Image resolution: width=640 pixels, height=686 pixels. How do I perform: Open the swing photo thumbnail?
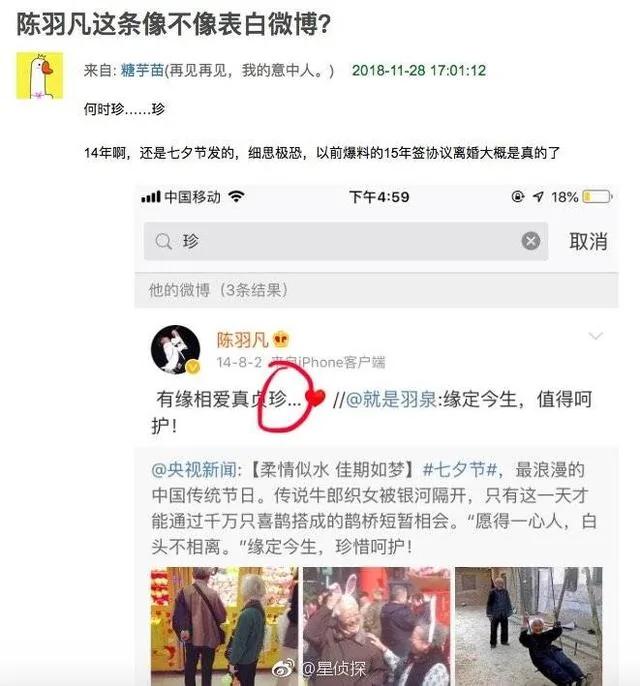click(528, 626)
